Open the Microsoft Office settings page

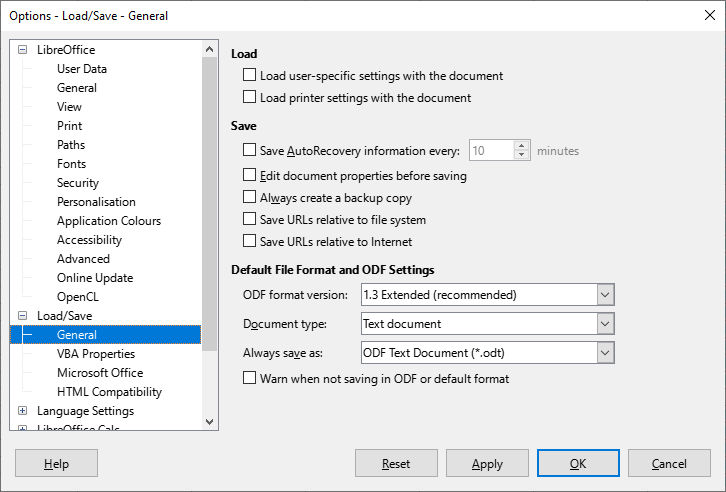tap(100, 373)
